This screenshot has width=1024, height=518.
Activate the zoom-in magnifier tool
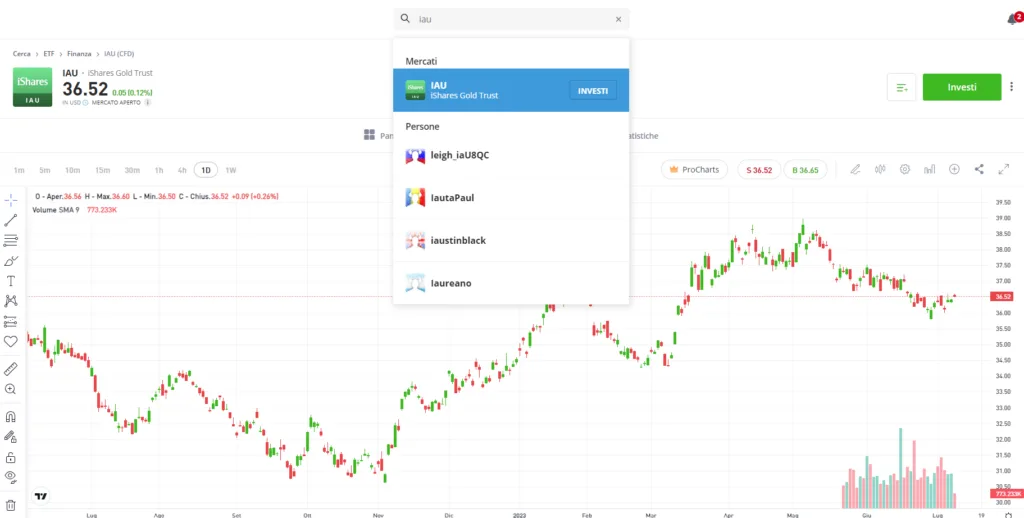[x=10, y=389]
